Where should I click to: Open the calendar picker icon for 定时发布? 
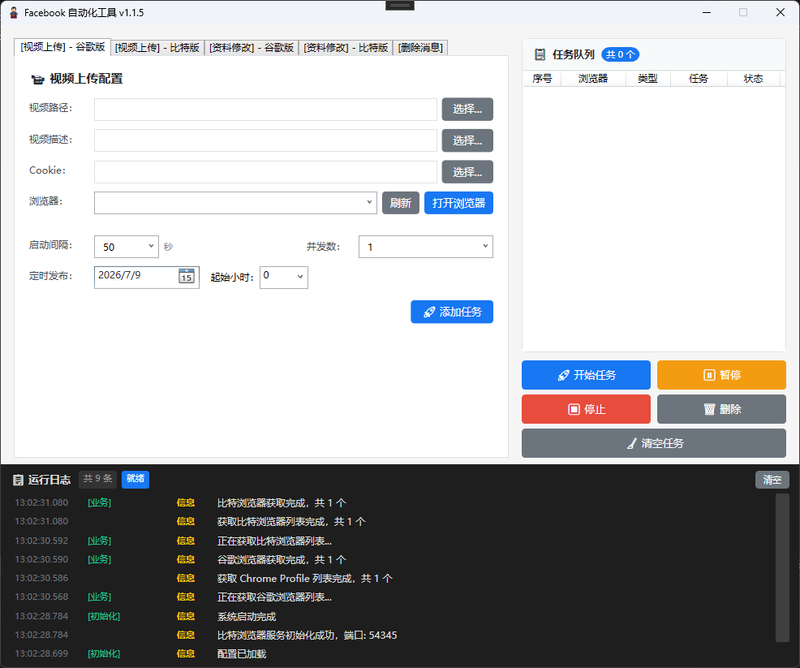pos(186,276)
